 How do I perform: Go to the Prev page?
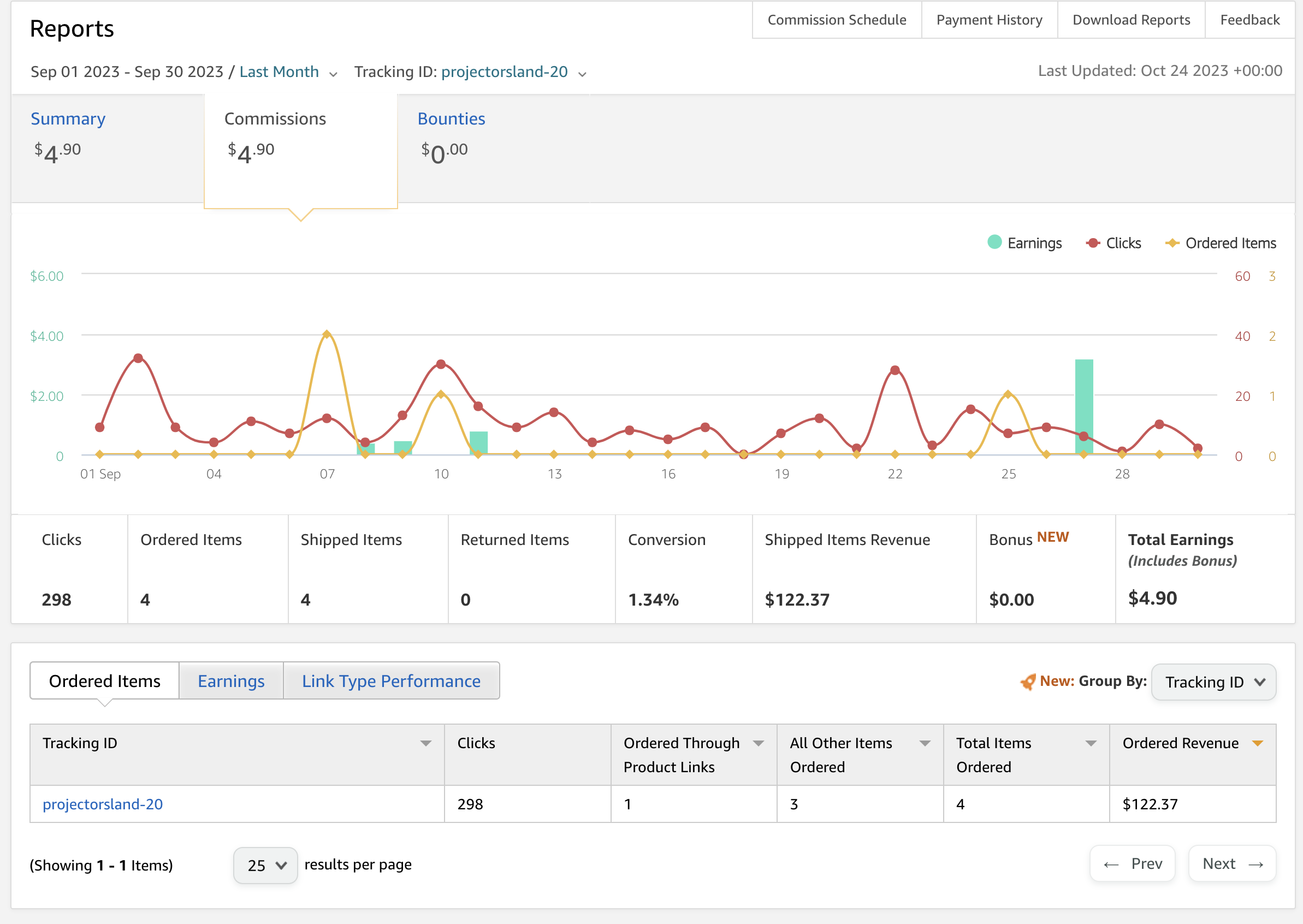1132,864
